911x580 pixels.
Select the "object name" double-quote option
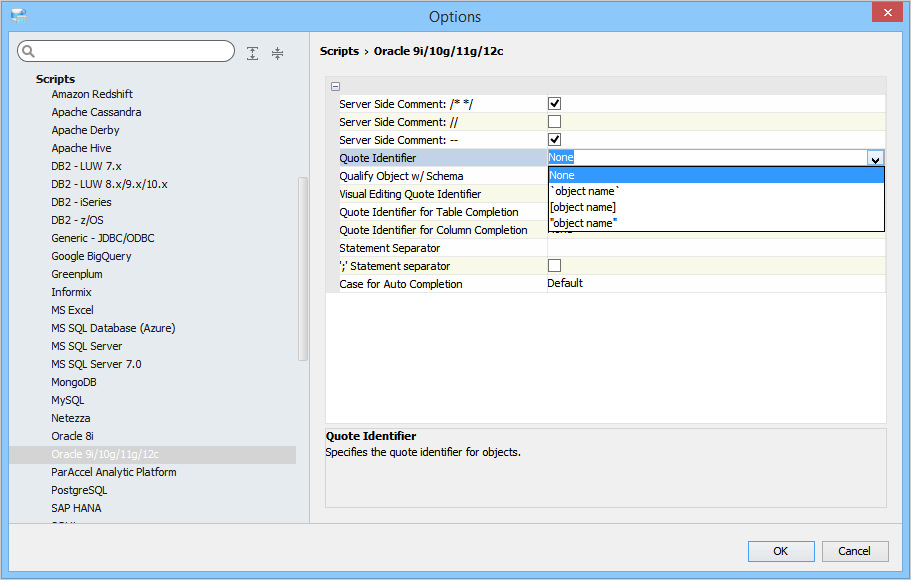pyautogui.click(x=583, y=223)
